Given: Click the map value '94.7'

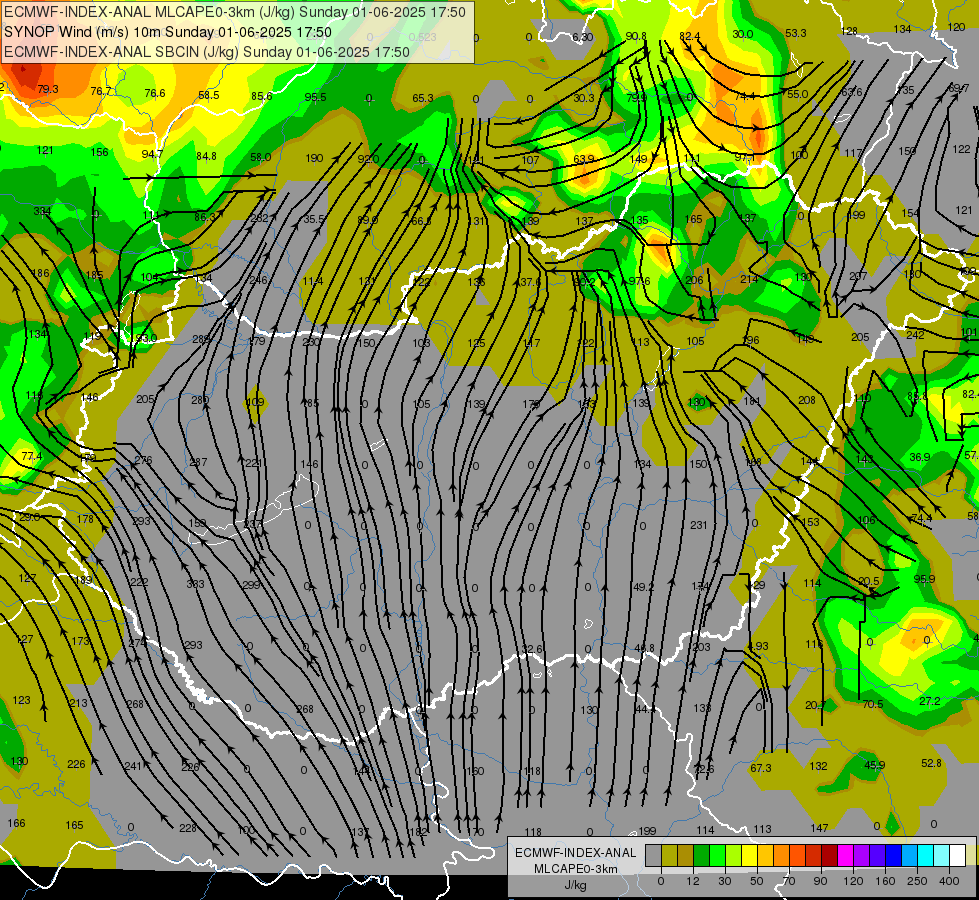Looking at the screenshot, I should click(152, 154).
